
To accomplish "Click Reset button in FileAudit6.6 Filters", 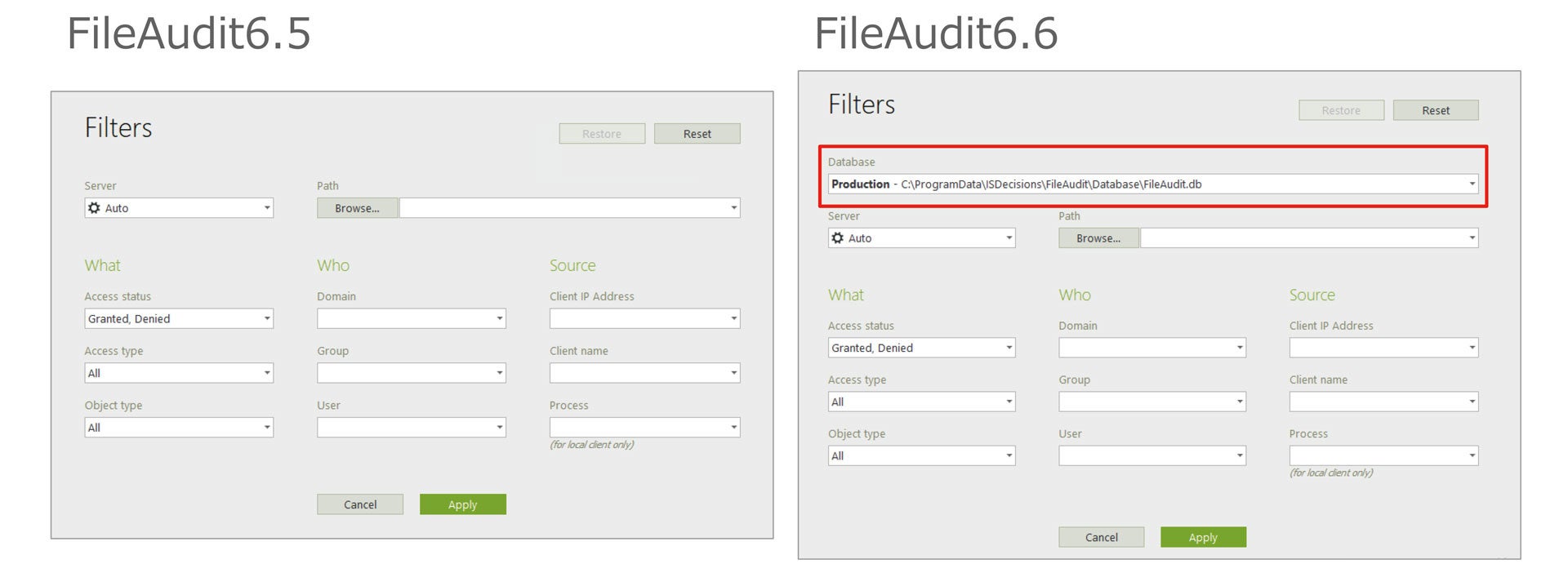I will point(1436,110).
